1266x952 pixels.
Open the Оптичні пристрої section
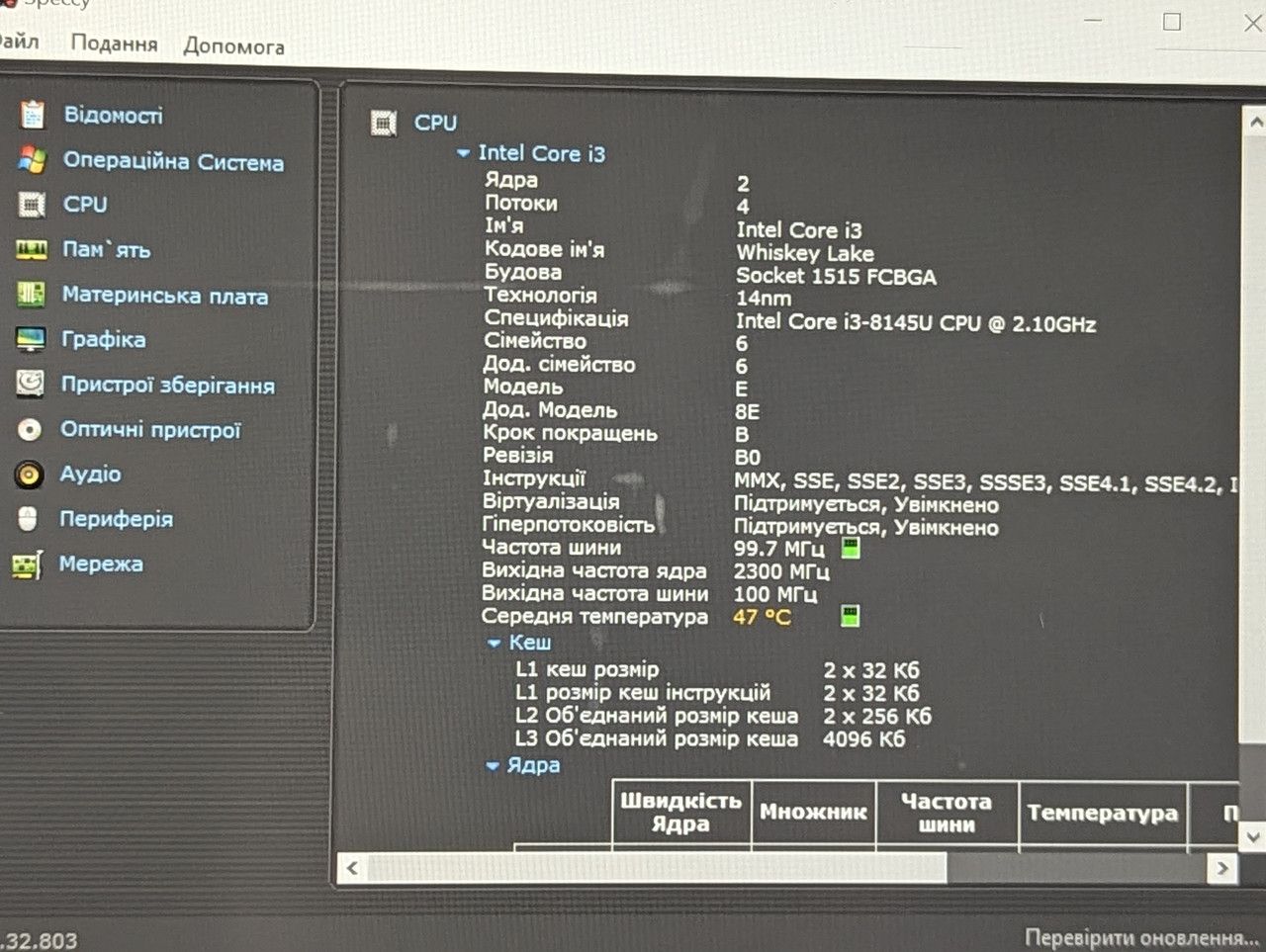[150, 430]
